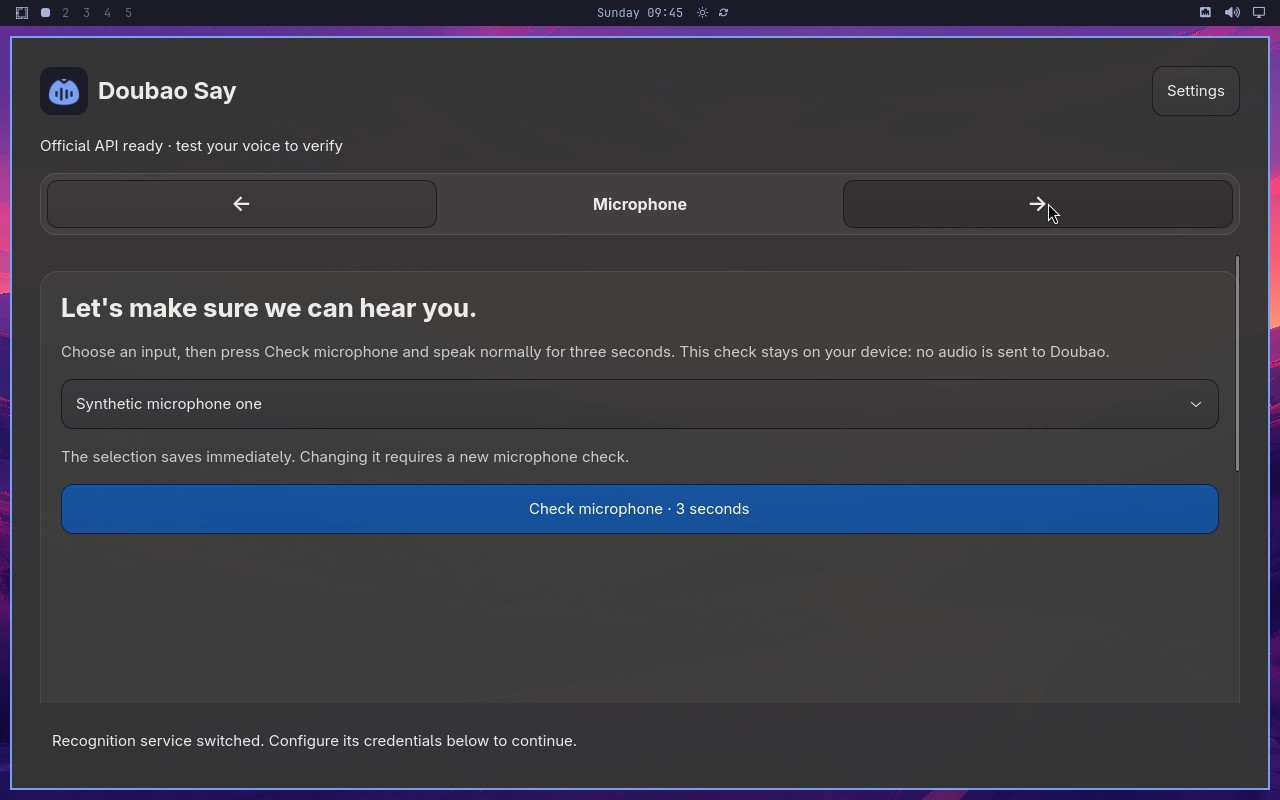
Task: Click the Doubao Say app logo
Action: coord(64,91)
